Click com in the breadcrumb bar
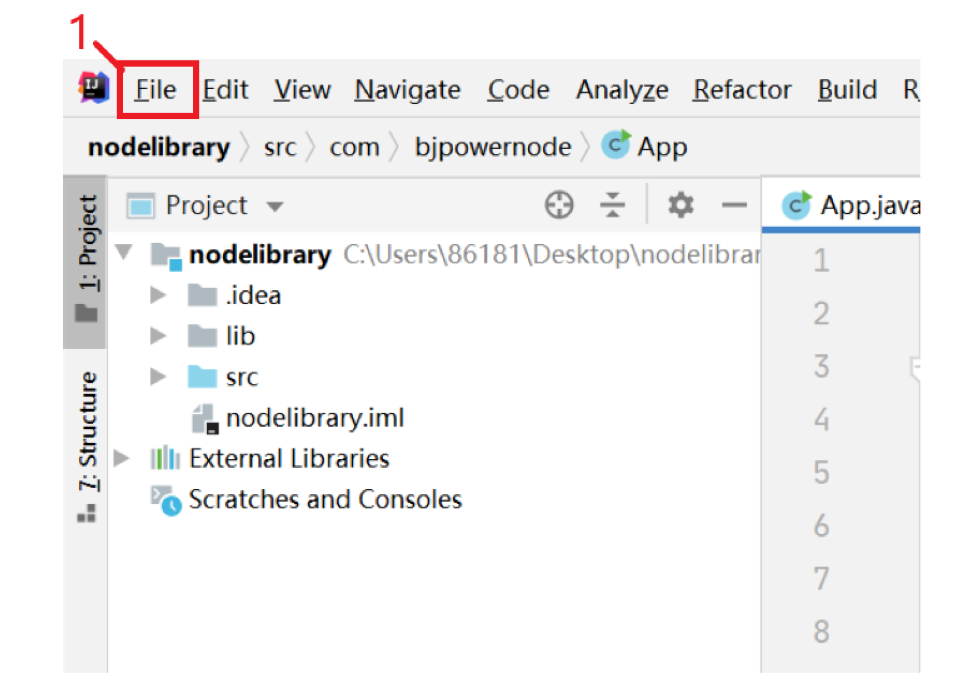The height and width of the screenshot is (691, 966). tap(354, 147)
